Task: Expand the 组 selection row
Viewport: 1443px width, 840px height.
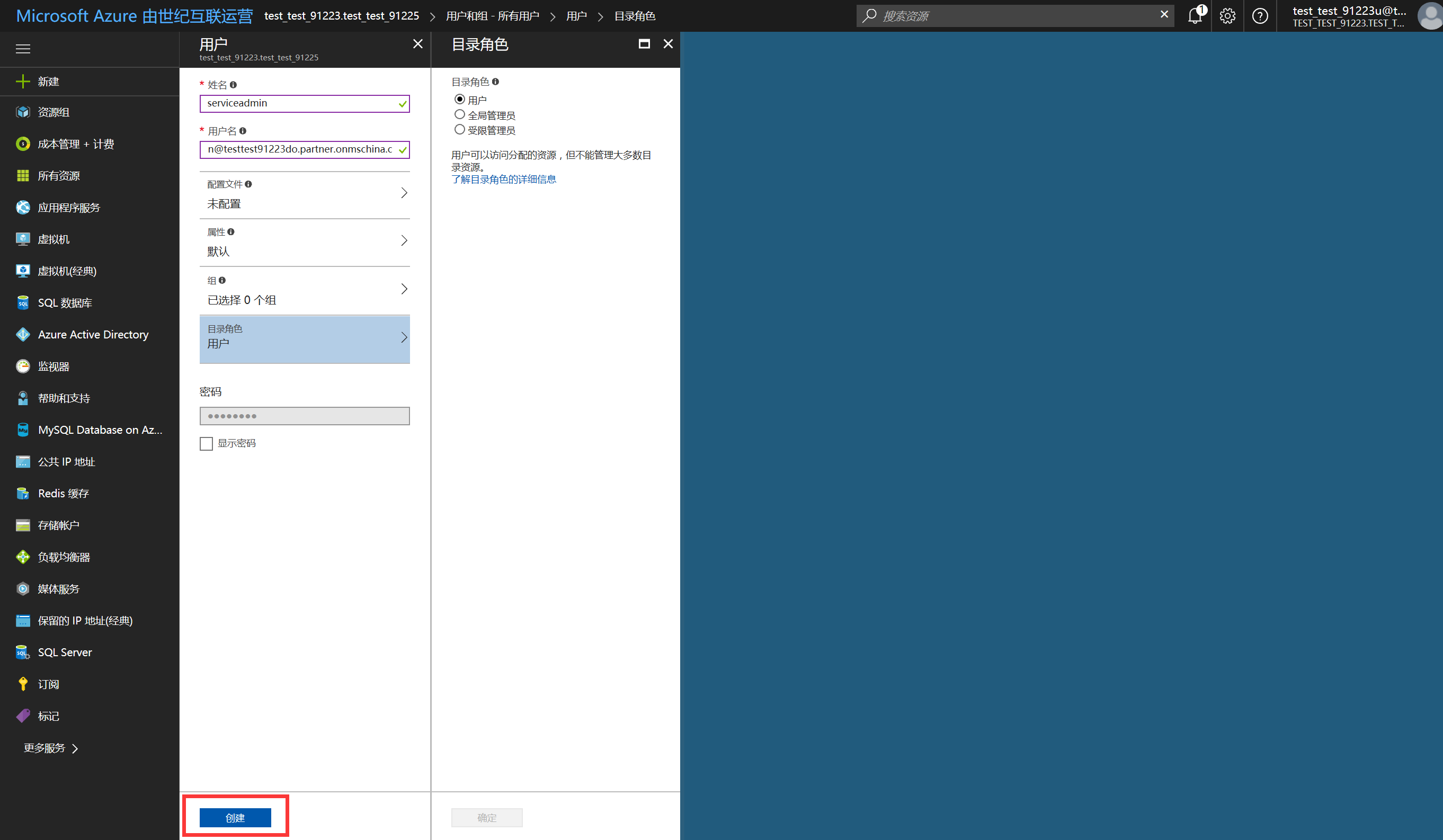Action: (304, 290)
